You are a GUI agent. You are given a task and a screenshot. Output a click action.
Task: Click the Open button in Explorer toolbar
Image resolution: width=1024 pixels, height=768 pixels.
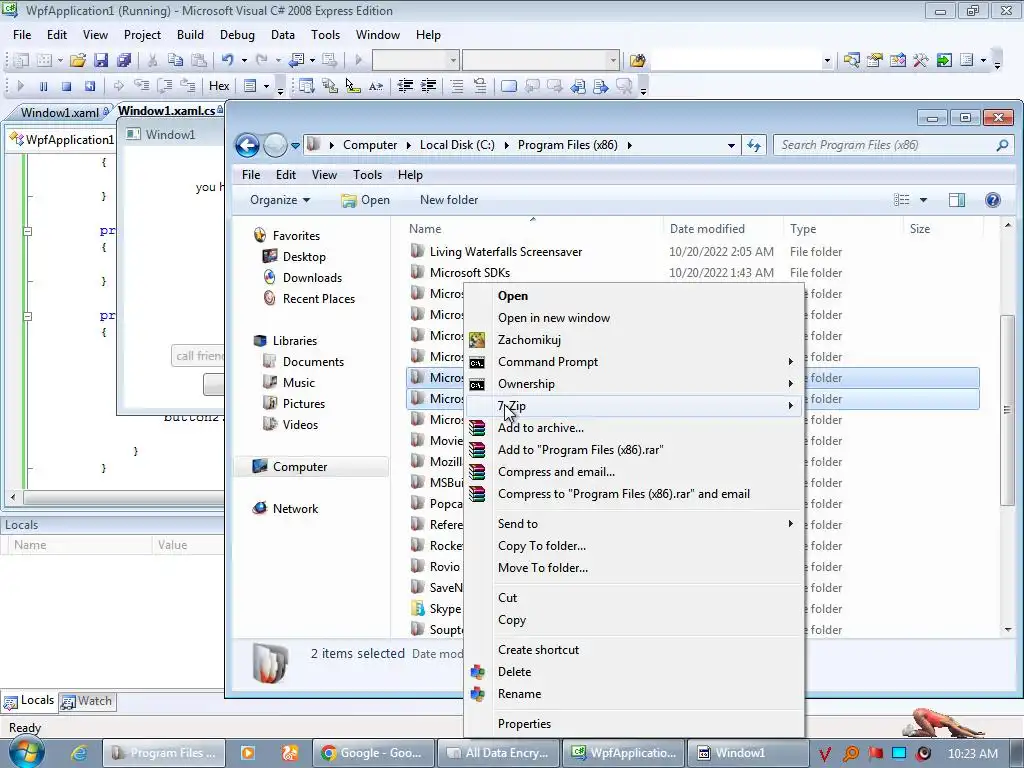(x=366, y=200)
